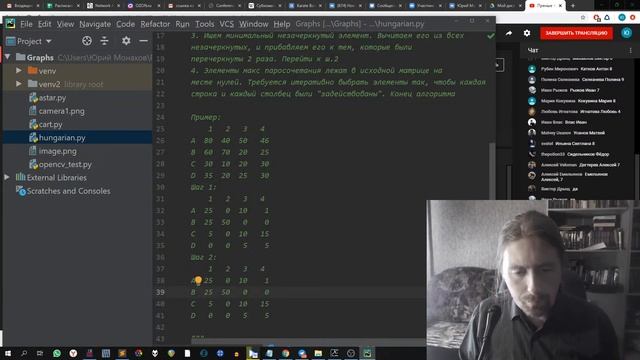Click the venv2 library root folder label
Viewport: 640px width, 360px height.
(71, 84)
